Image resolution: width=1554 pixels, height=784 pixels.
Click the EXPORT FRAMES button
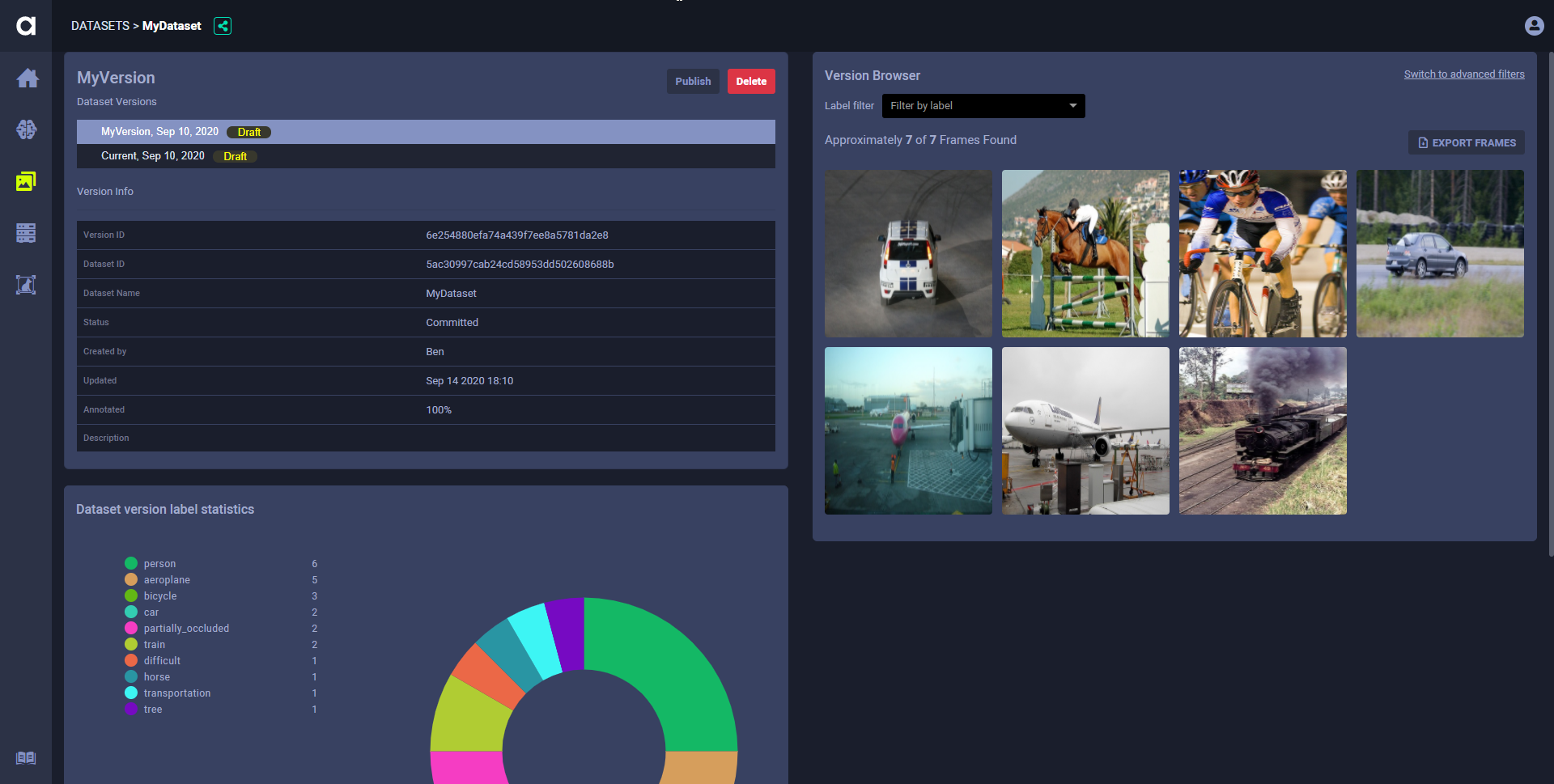tap(1466, 143)
